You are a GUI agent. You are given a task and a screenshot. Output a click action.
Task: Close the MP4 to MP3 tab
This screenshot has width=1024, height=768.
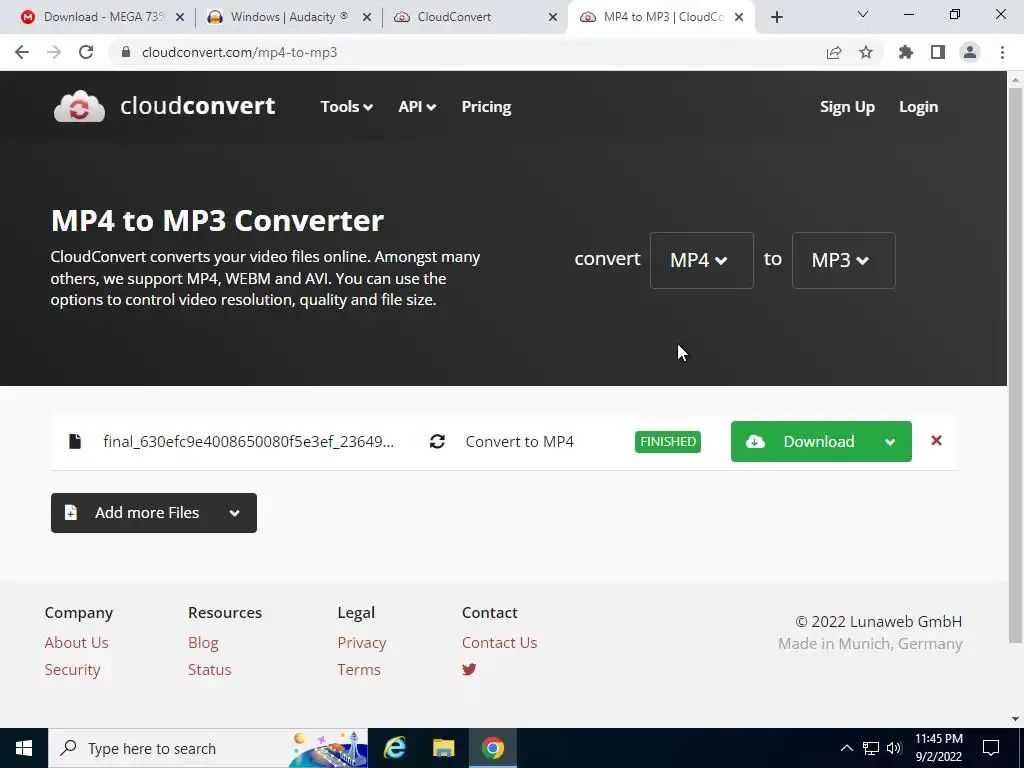click(x=739, y=17)
